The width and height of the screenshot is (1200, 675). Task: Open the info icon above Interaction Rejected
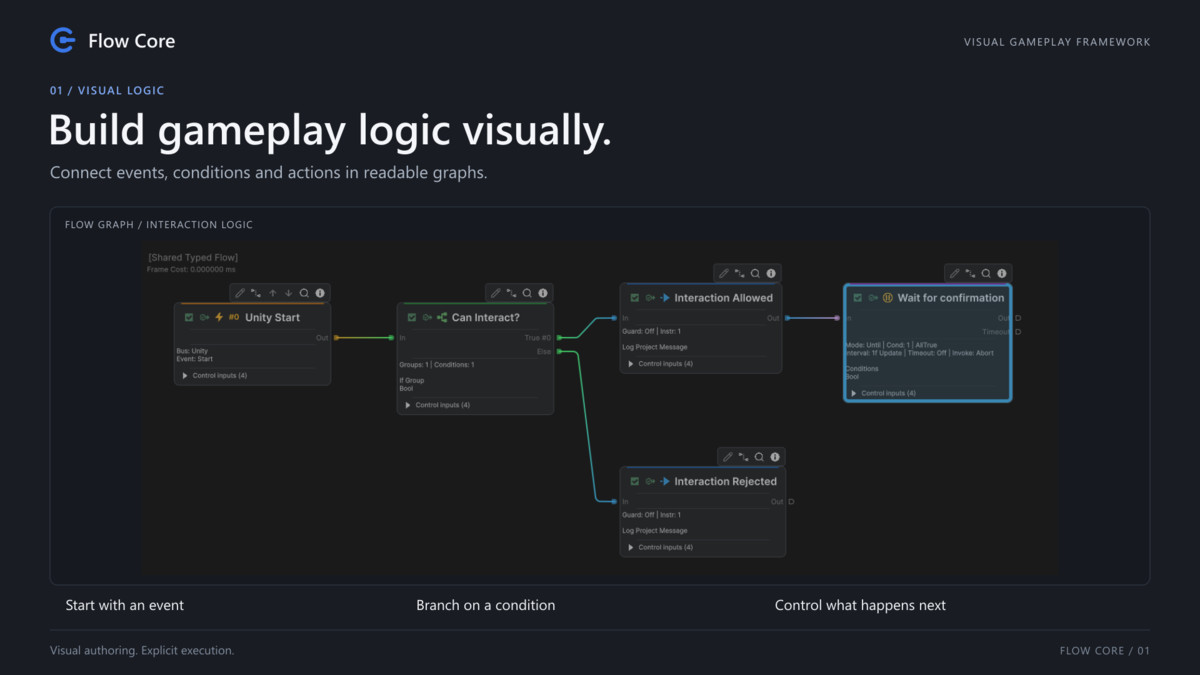775,457
